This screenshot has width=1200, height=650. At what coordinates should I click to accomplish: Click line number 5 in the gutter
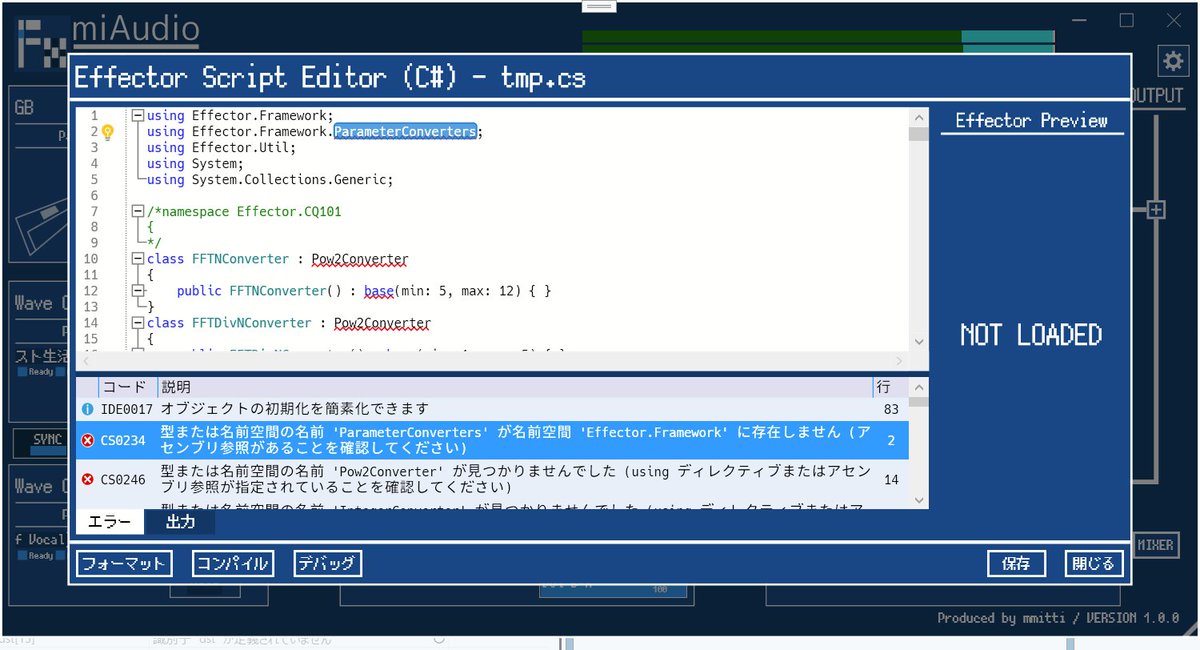(x=93, y=180)
